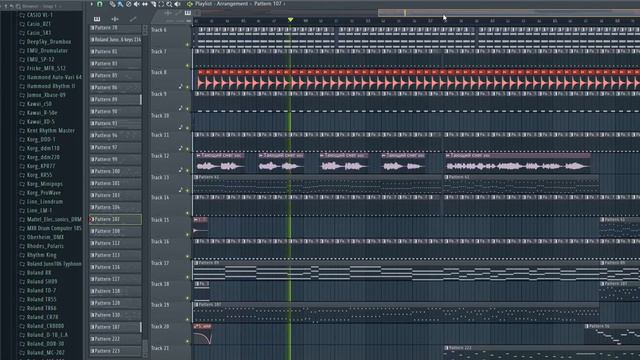This screenshot has height=360, width=640.
Task: Open the Roland_CR8000 folder
Action: click(x=42, y=326)
